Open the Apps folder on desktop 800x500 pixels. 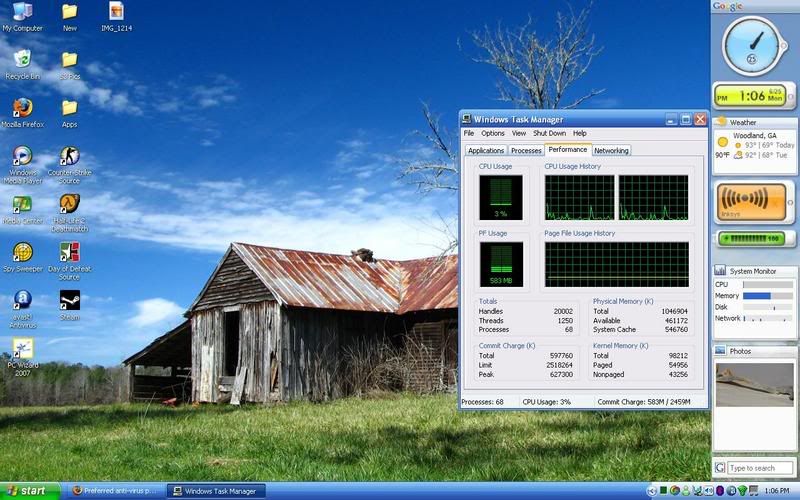click(69, 108)
